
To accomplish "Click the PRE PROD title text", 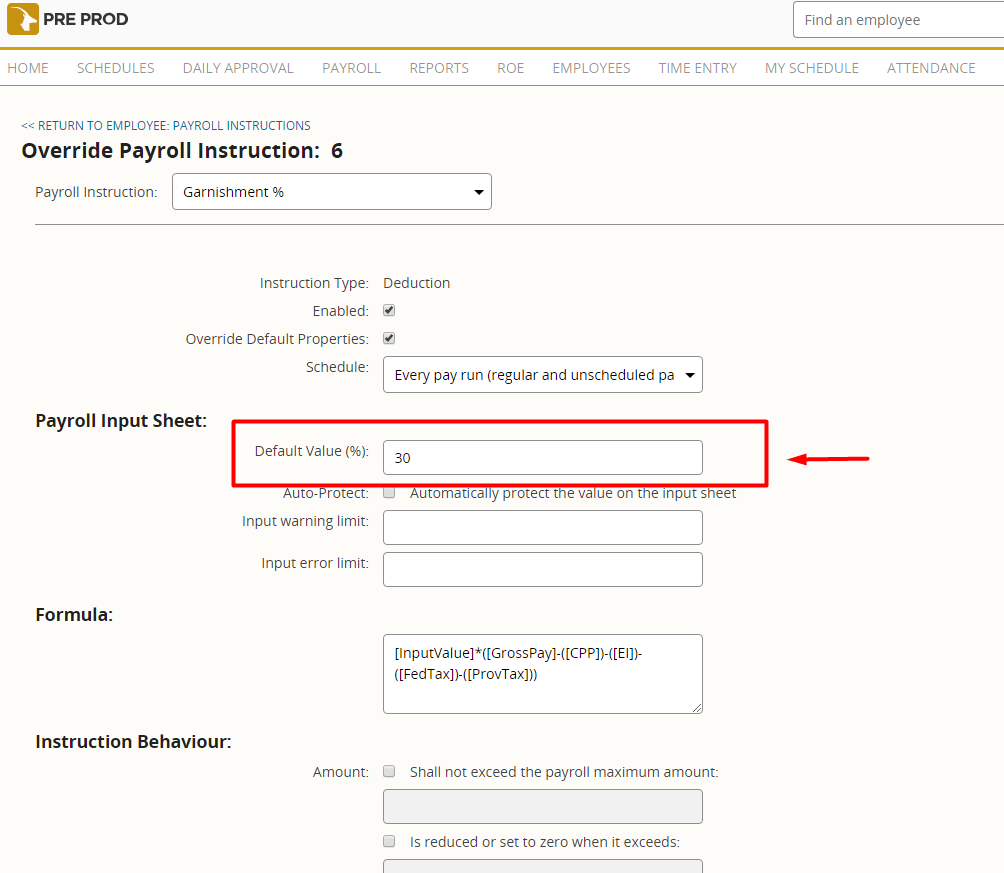I will 86,19.
